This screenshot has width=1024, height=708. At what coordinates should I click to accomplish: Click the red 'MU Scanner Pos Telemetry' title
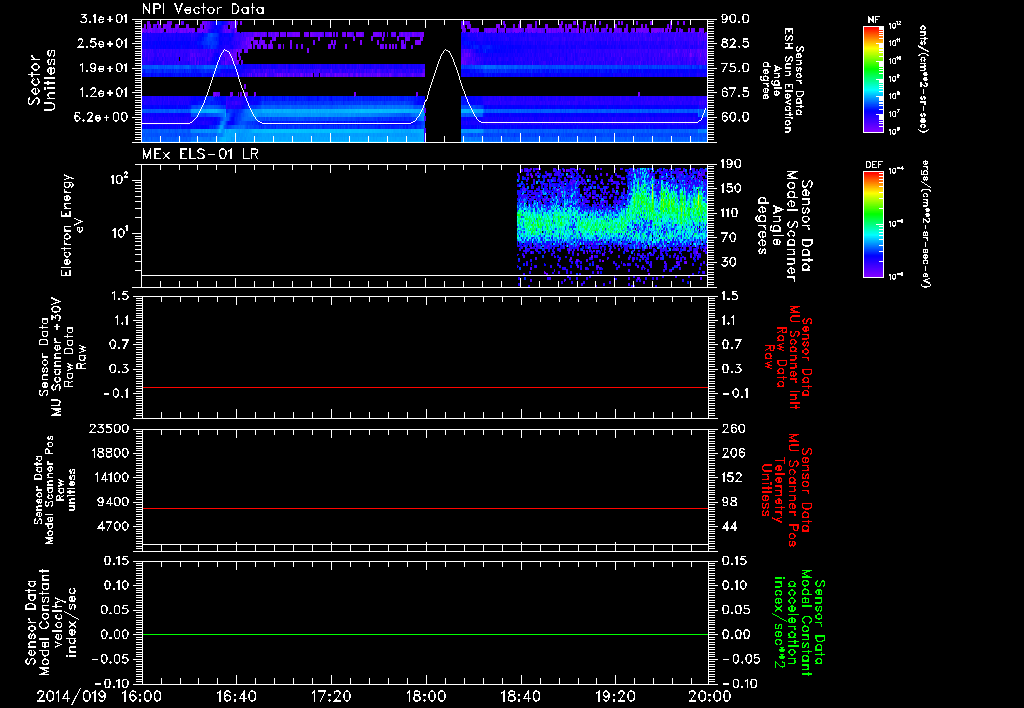click(786, 490)
